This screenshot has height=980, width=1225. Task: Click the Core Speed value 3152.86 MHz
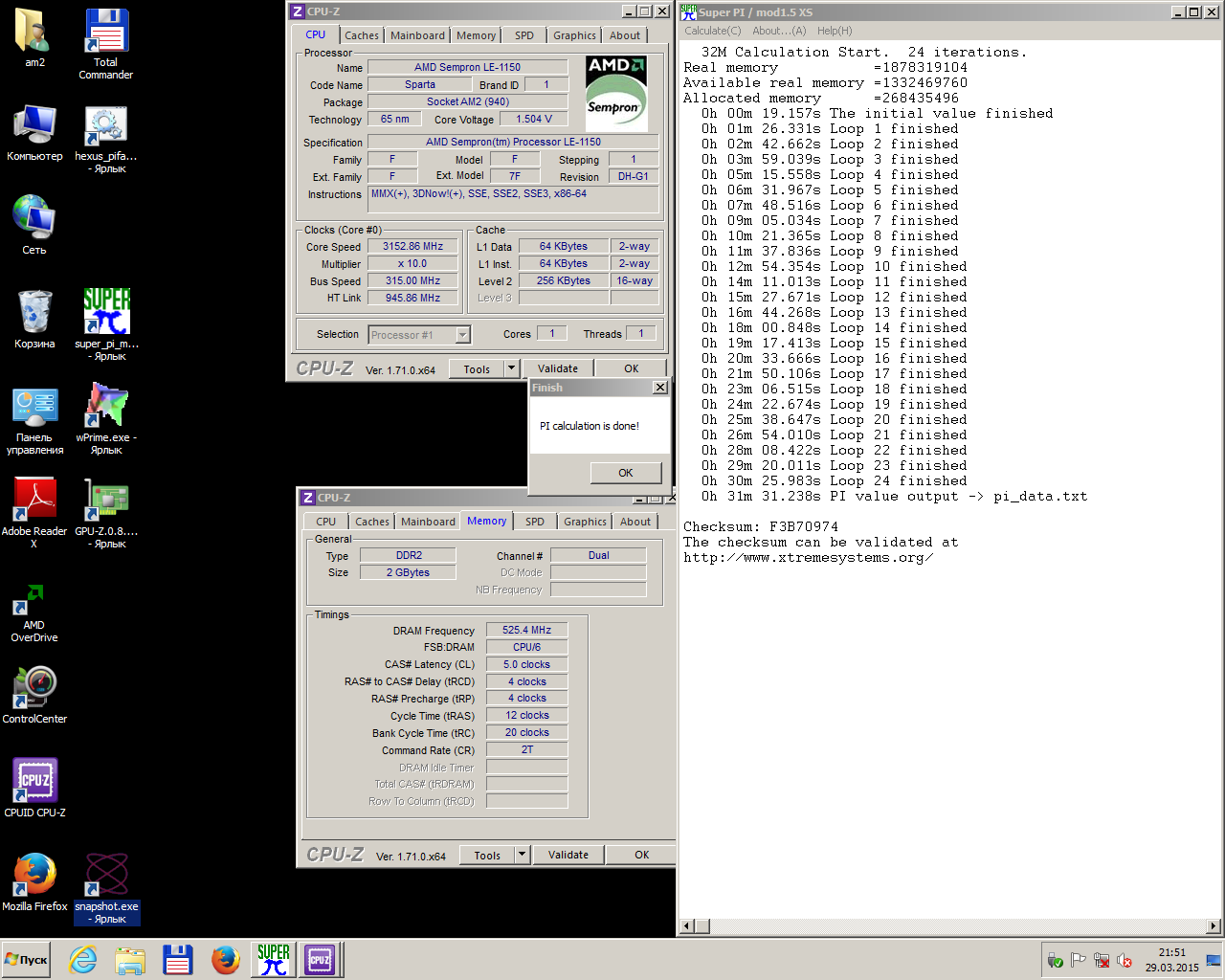[x=413, y=246]
